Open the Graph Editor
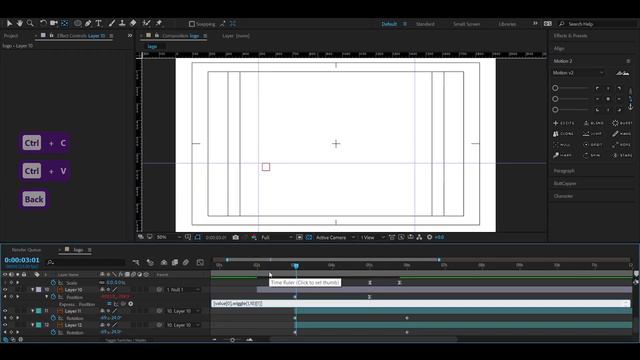 click(200, 262)
